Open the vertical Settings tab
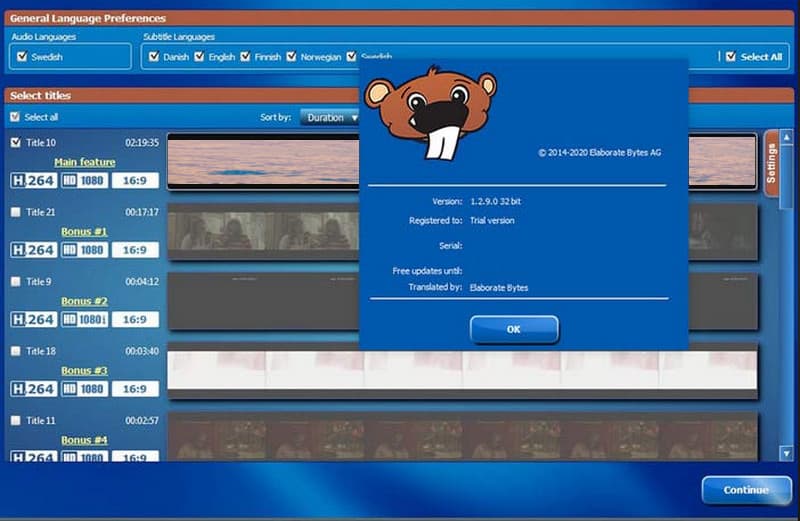Image resolution: width=800 pixels, height=521 pixels. coord(771,163)
